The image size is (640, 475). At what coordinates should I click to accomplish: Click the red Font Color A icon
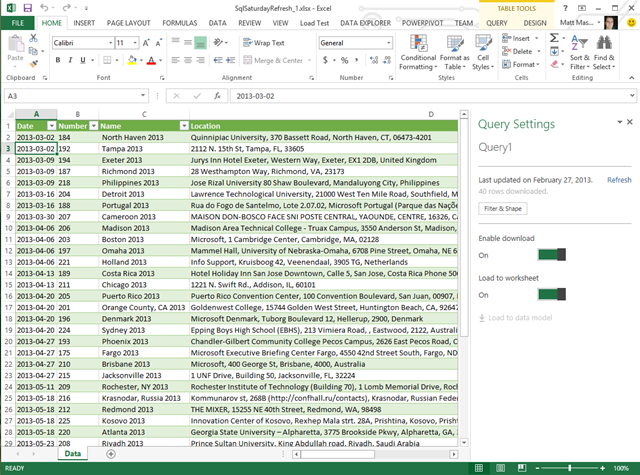pos(151,60)
